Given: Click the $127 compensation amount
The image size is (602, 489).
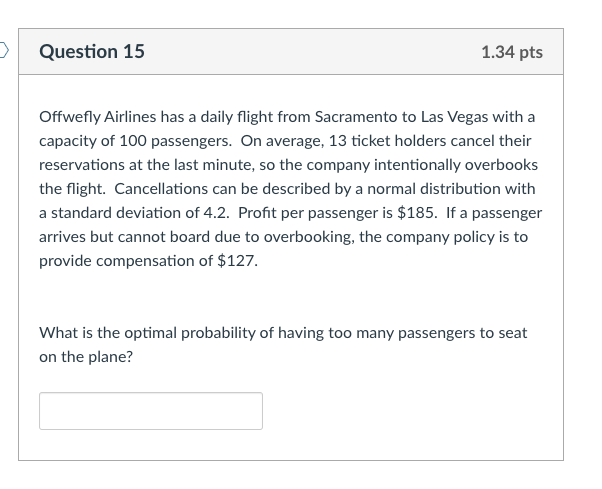Looking at the screenshot, I should point(237,261).
